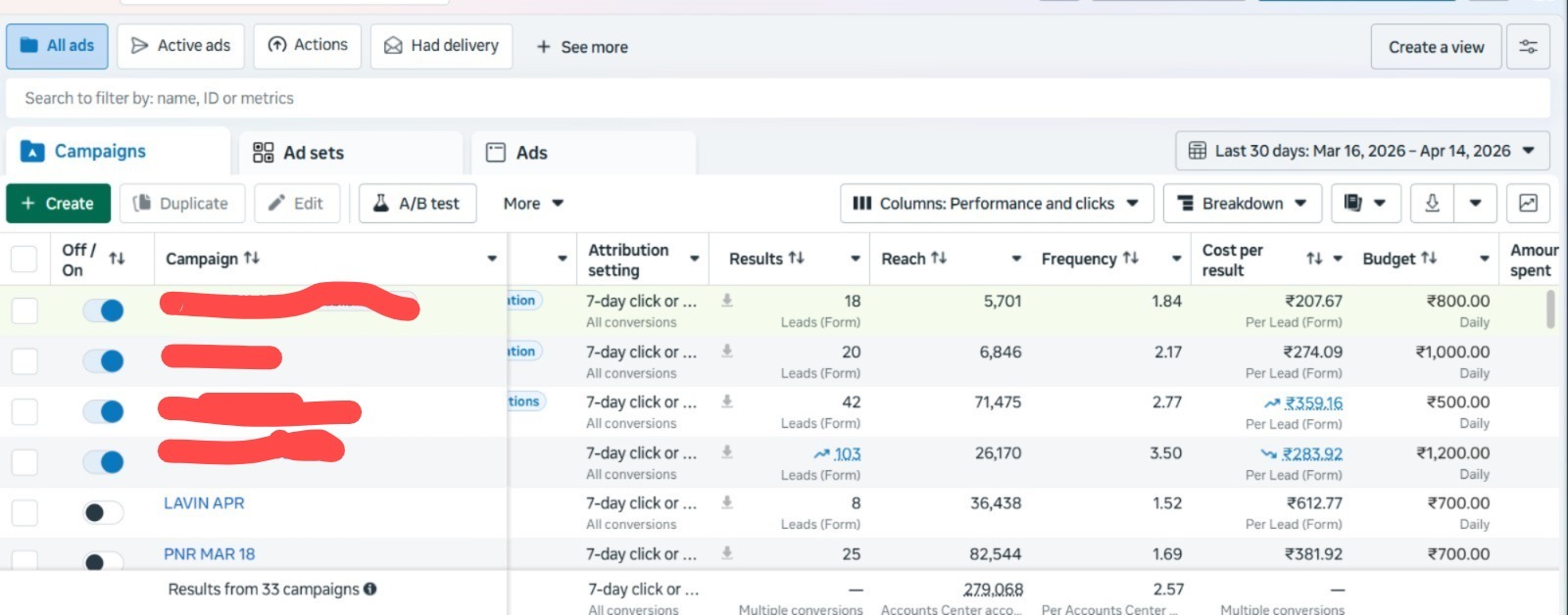1568x615 pixels.
Task: Open the Campaign column header dropdown arrow
Action: [x=492, y=259]
